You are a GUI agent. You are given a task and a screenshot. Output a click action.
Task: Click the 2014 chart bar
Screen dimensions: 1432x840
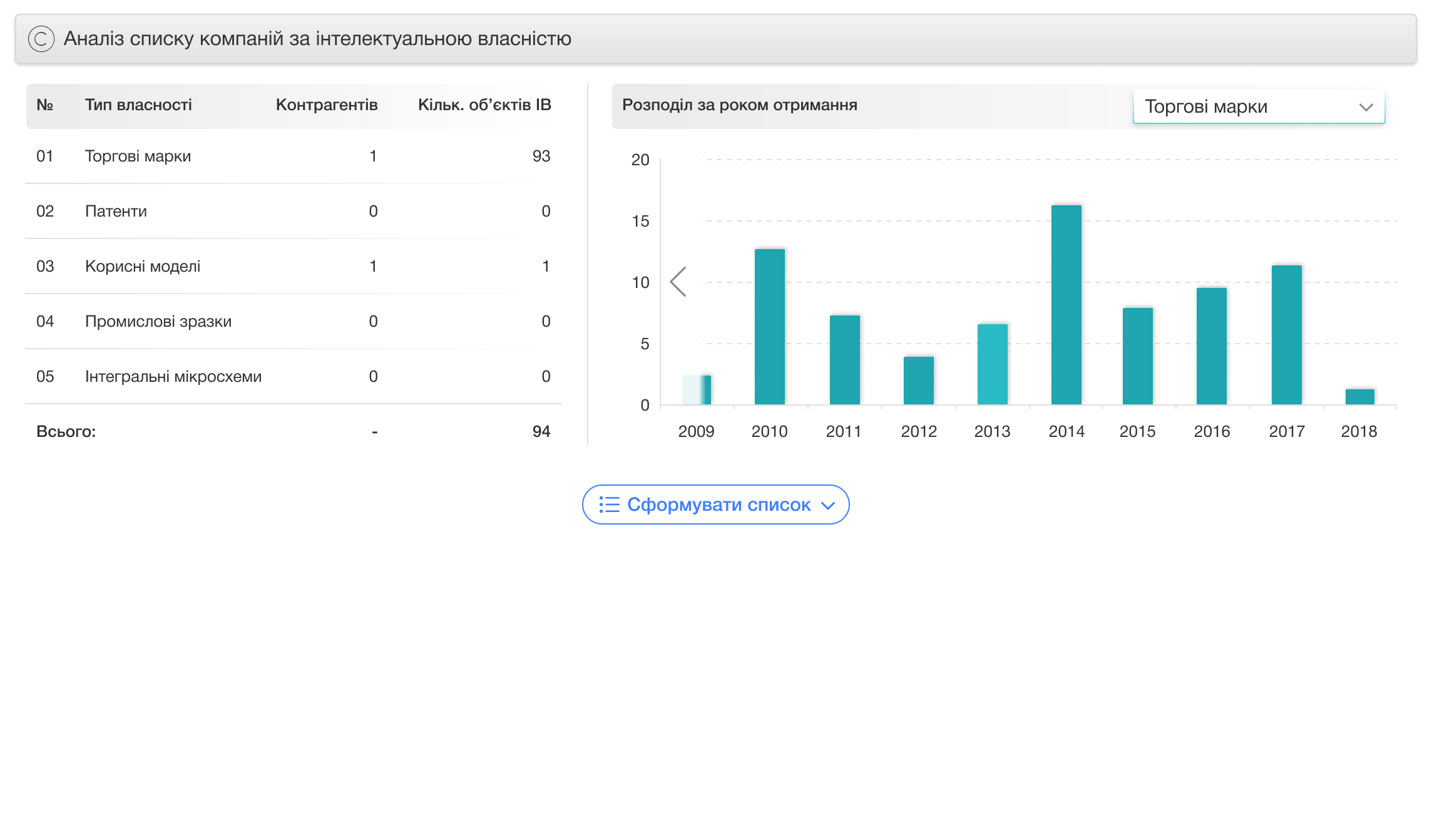[1066, 305]
